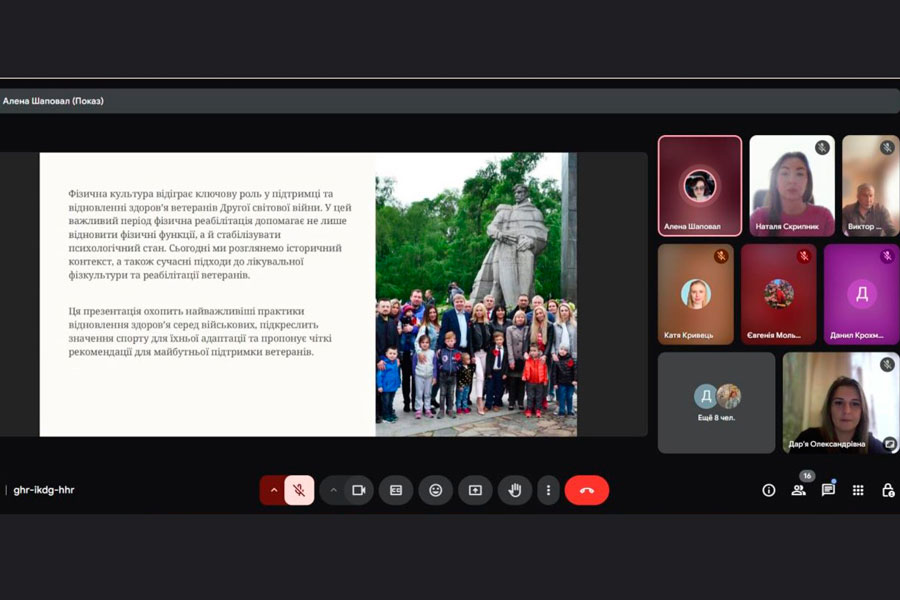This screenshot has height=600, width=900.
Task: Open more options three-dot menu
Action: pos(548,490)
